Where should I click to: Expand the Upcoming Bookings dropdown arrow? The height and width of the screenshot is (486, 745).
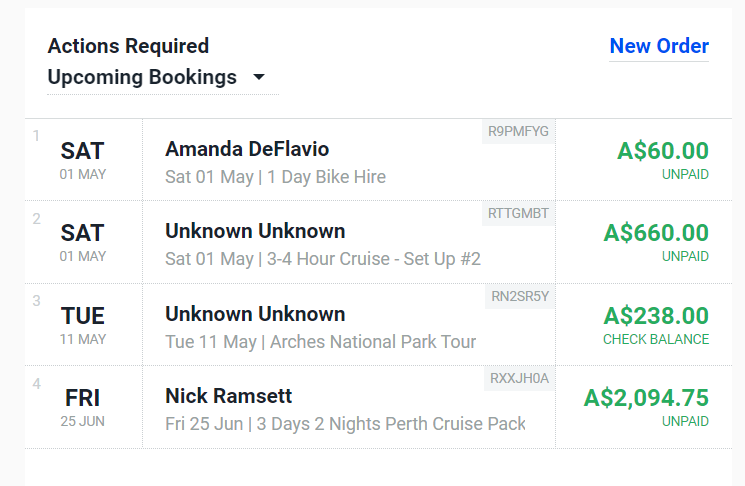[x=259, y=77]
